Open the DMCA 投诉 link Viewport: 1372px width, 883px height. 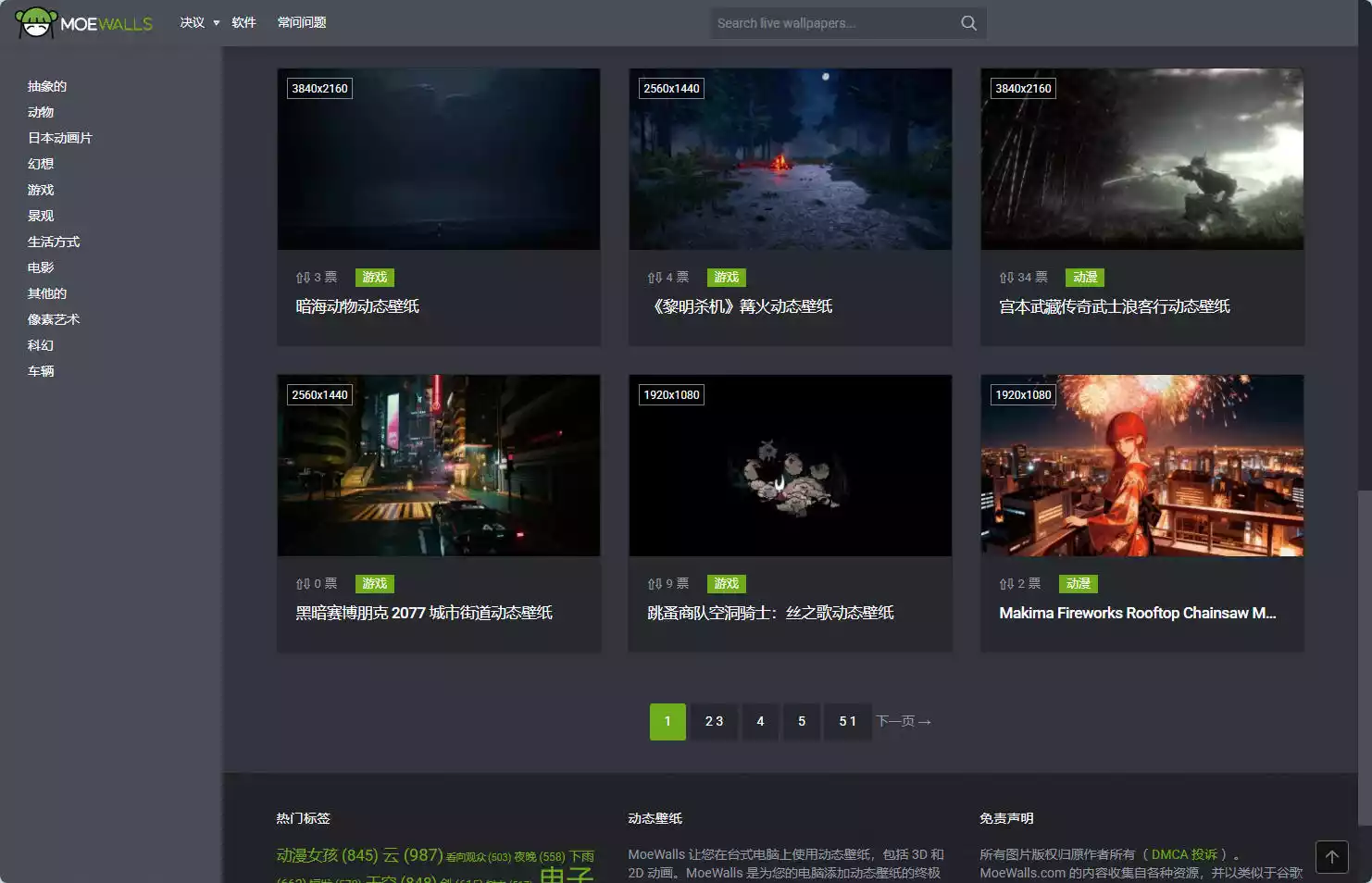click(1185, 854)
